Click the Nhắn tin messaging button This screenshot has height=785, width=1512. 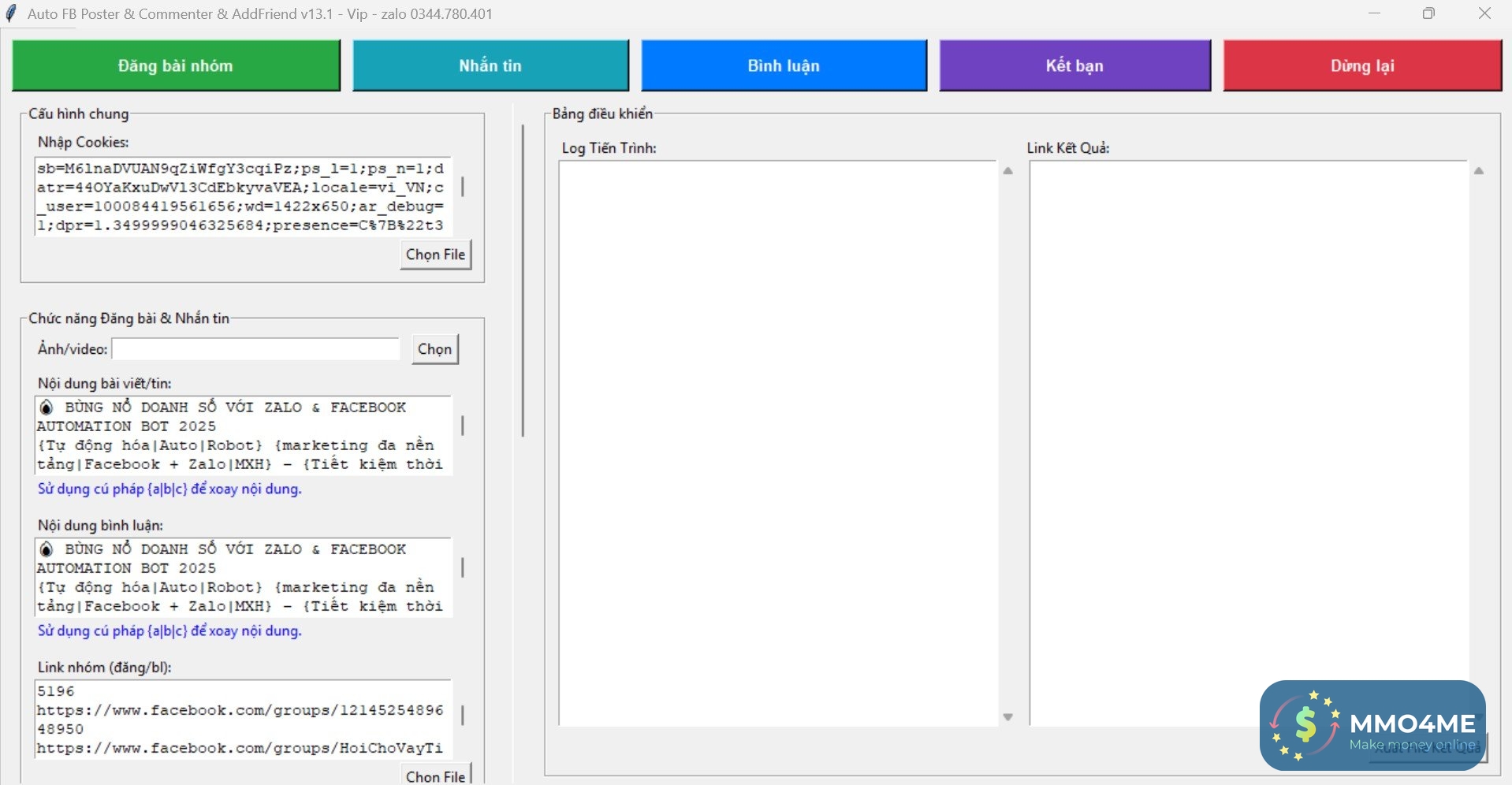coord(490,65)
